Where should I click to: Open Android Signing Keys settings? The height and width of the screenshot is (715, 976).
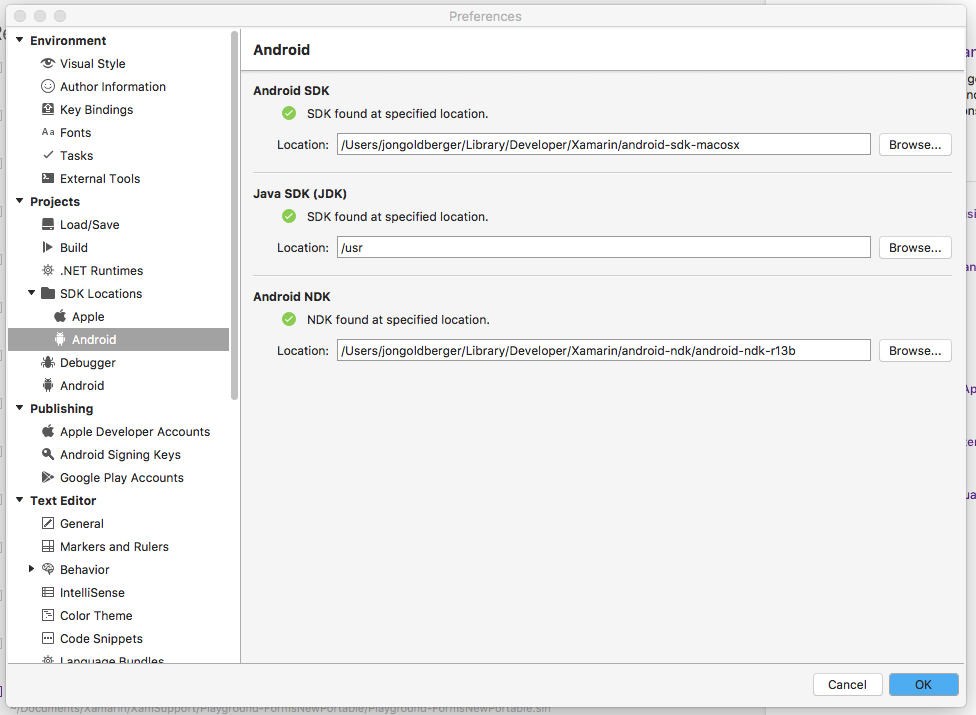point(118,455)
